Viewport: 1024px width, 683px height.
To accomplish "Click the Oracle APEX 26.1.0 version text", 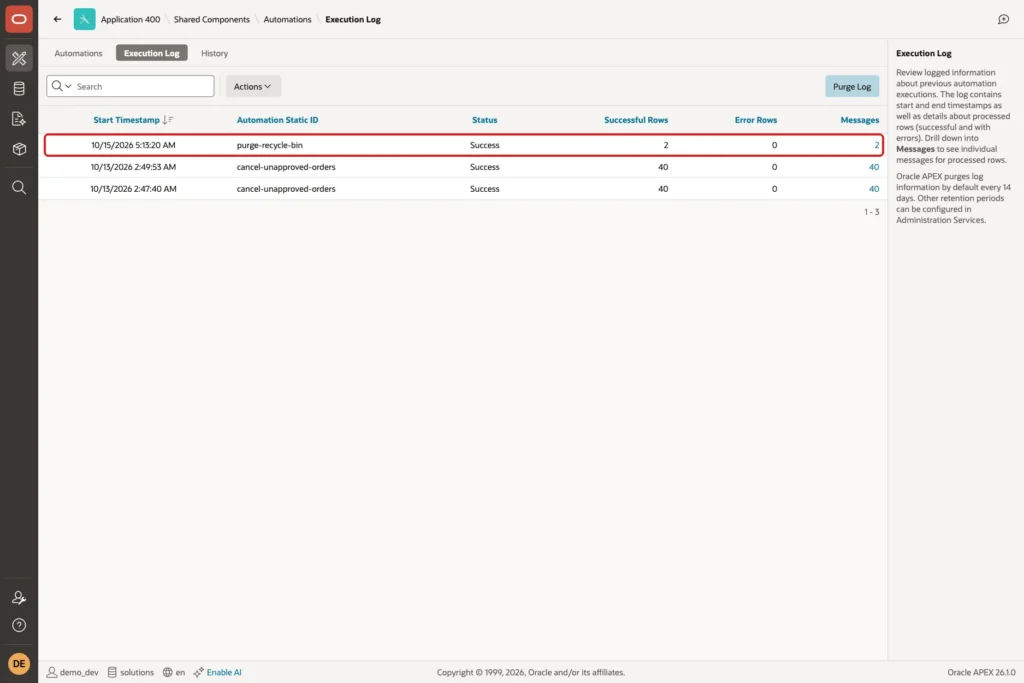I will (x=981, y=672).
